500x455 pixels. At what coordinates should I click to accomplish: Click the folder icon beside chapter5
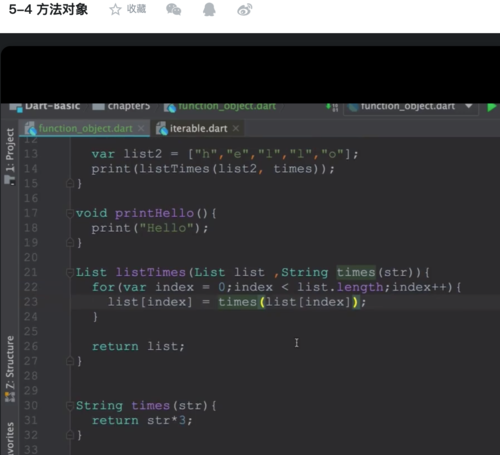click(x=98, y=106)
